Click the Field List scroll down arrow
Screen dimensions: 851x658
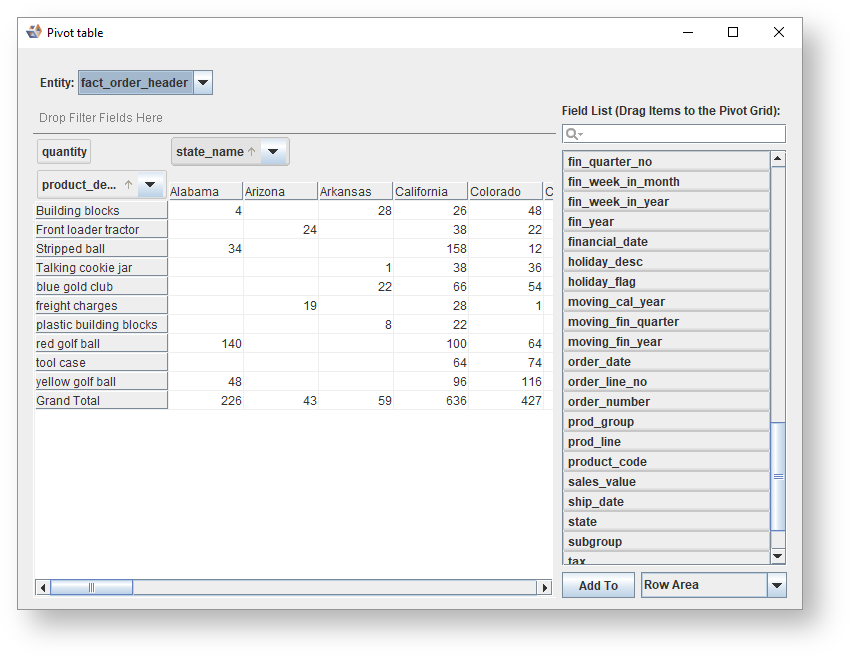tap(778, 556)
